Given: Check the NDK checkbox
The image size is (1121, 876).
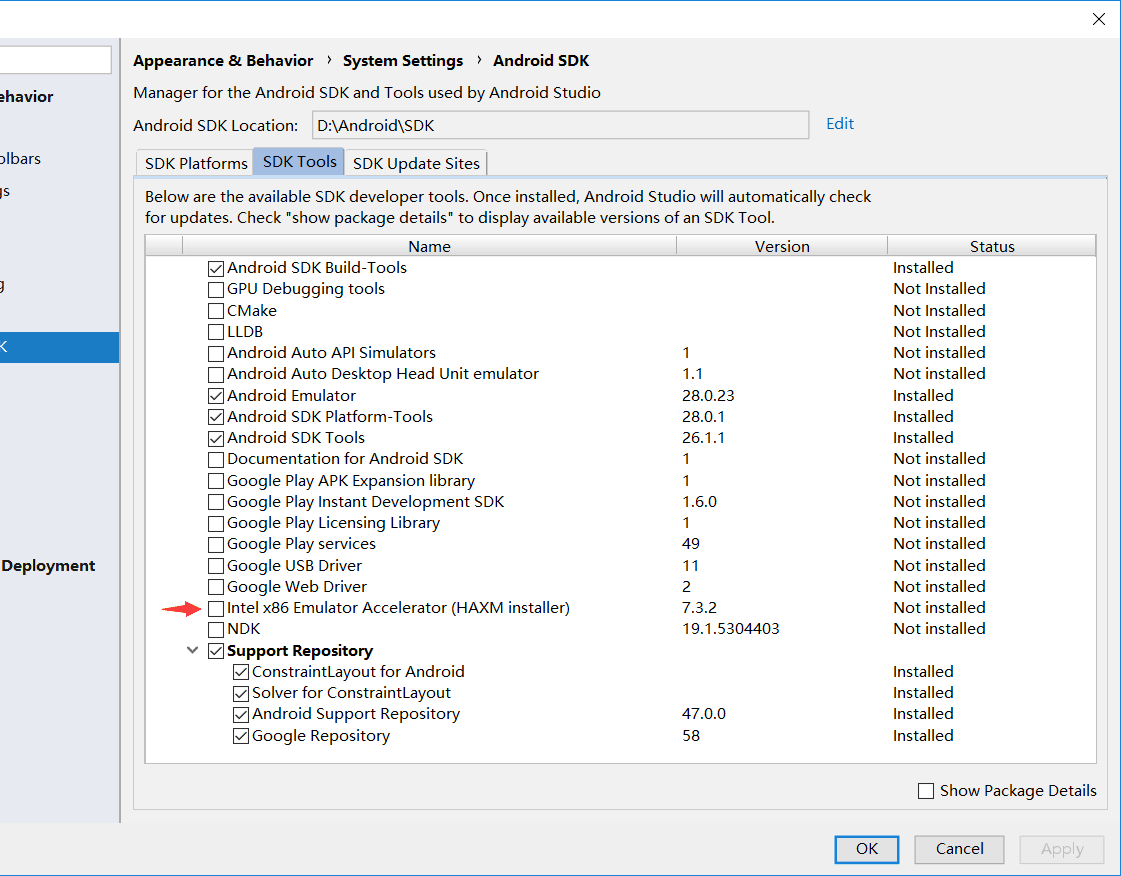Looking at the screenshot, I should (215, 629).
